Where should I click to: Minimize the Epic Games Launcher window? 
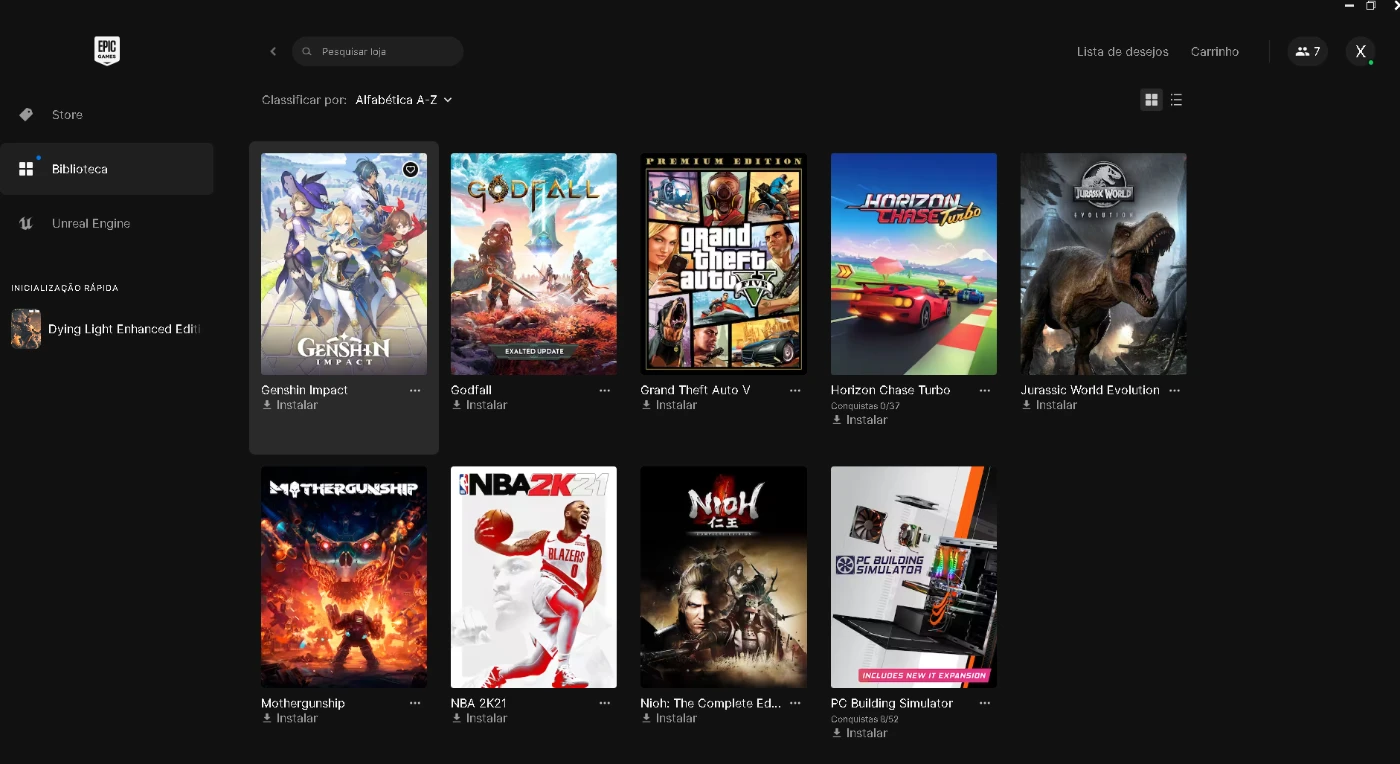point(1349,6)
